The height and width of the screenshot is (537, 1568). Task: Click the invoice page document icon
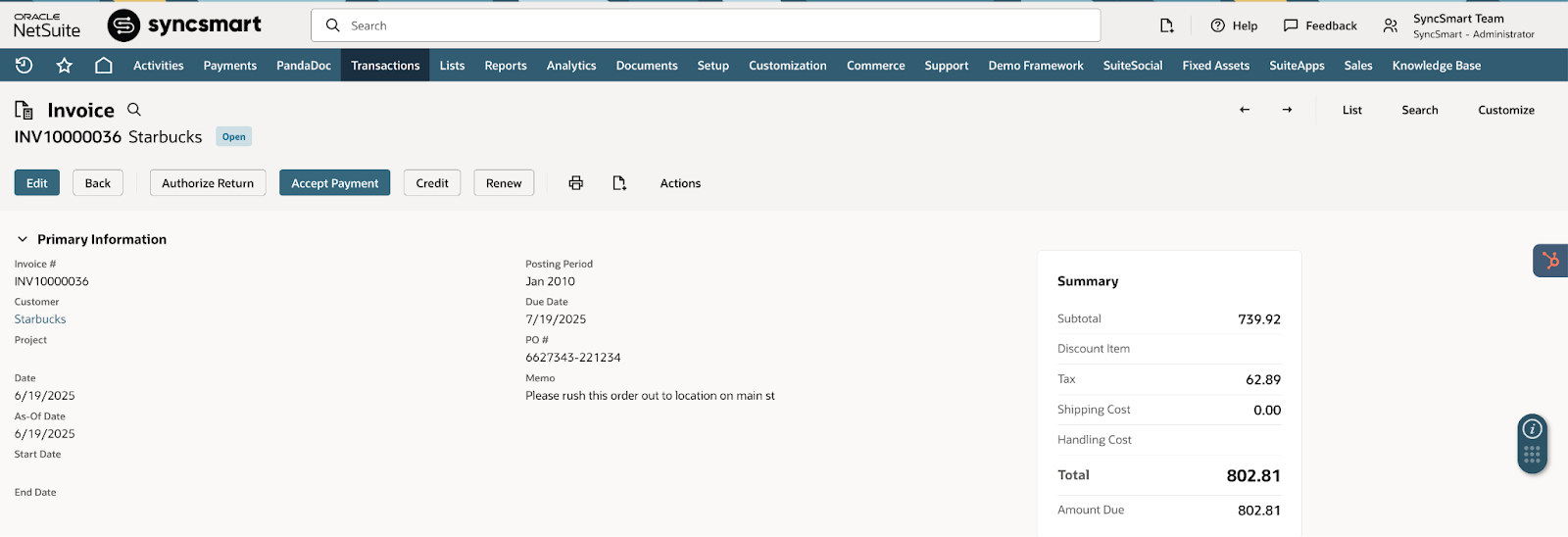coord(24,110)
